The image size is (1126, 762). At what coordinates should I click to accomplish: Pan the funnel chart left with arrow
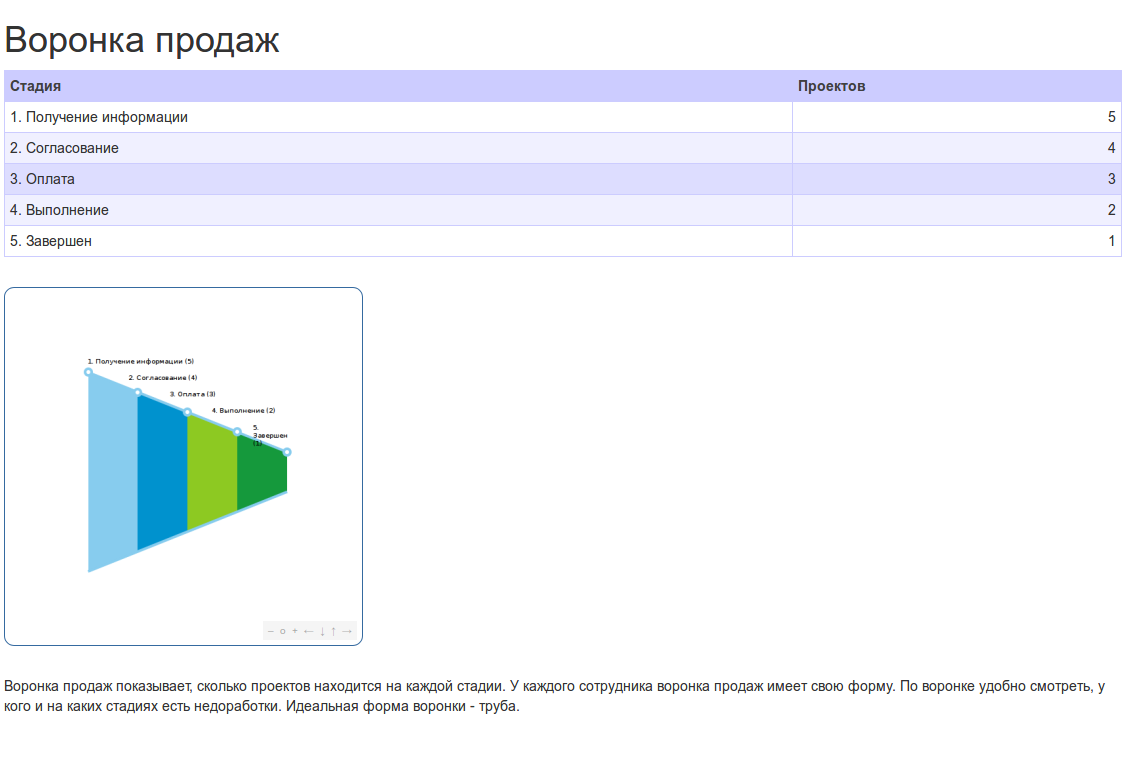[309, 631]
